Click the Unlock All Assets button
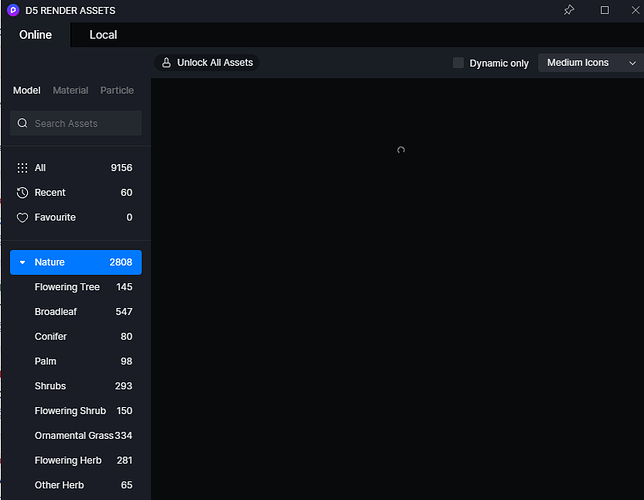The image size is (644, 500). 207,62
